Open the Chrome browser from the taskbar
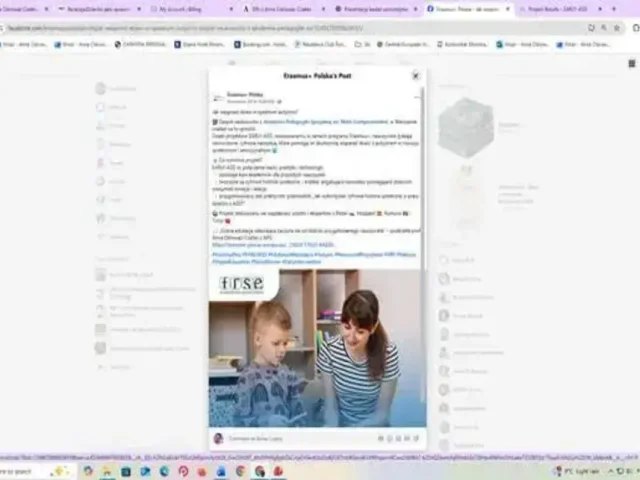This screenshot has width=640, height=480. click(x=240, y=471)
